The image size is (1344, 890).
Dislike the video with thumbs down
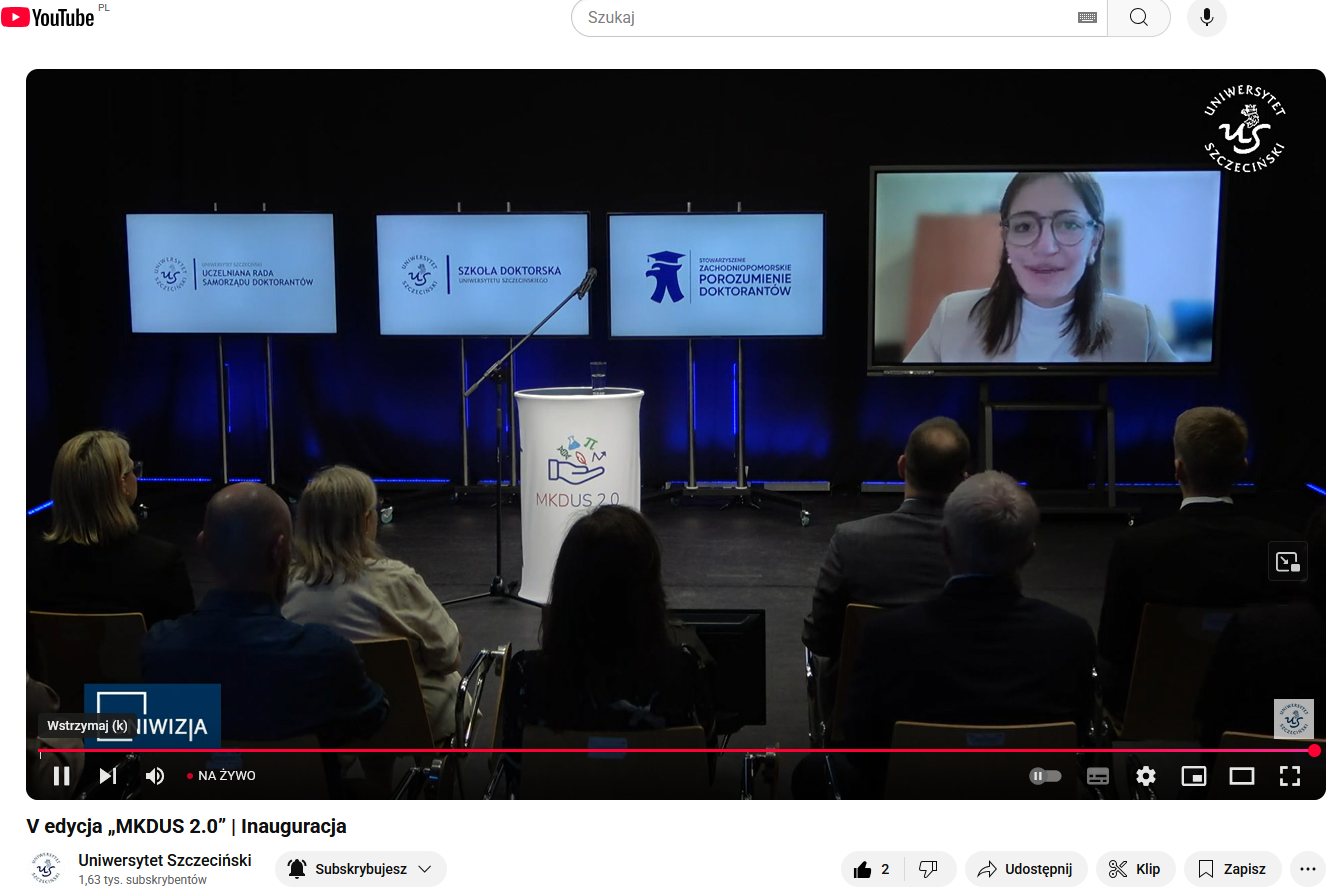928,869
